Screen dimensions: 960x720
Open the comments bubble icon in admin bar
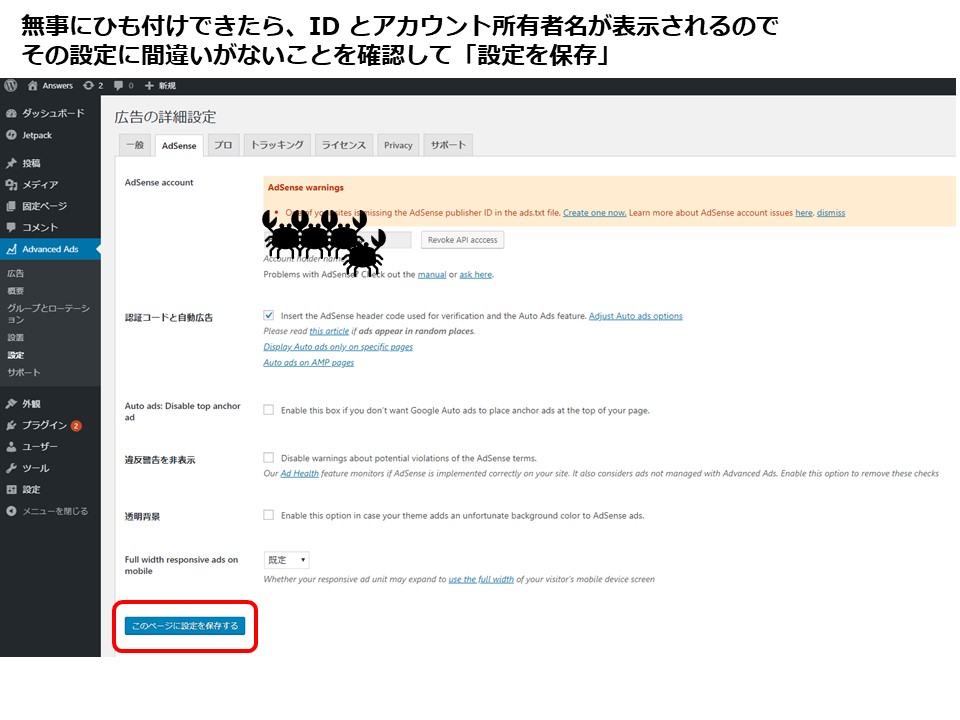118,86
